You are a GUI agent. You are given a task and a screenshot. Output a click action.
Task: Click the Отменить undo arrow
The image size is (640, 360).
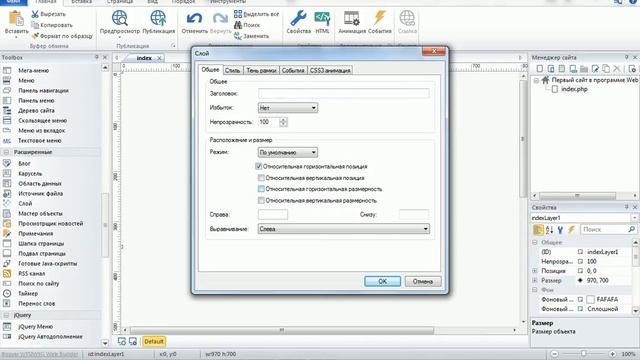(194, 18)
